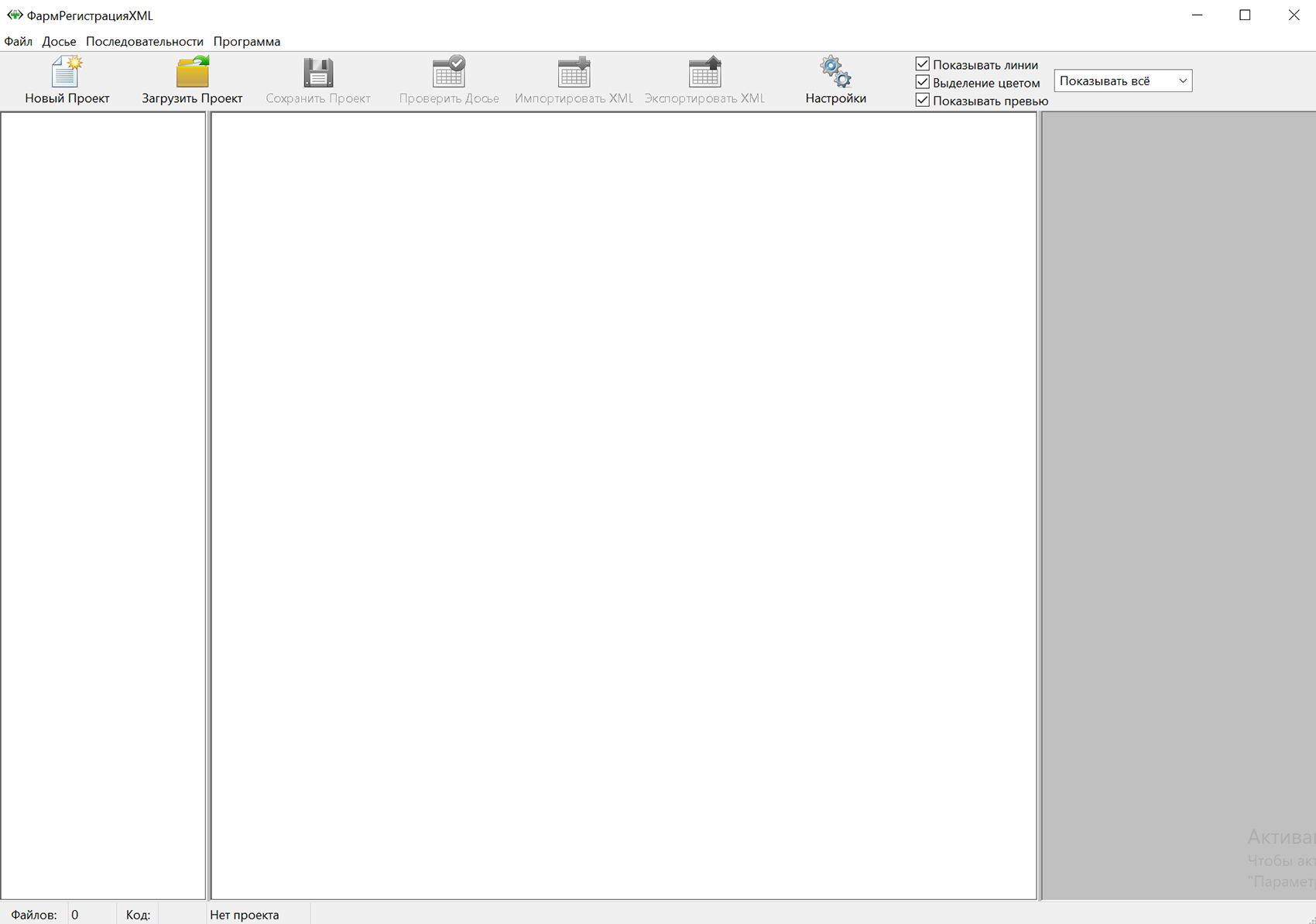Click the Import XML (Импортировать XML) icon
Viewport: 1316px width, 924px height.
pos(574,73)
